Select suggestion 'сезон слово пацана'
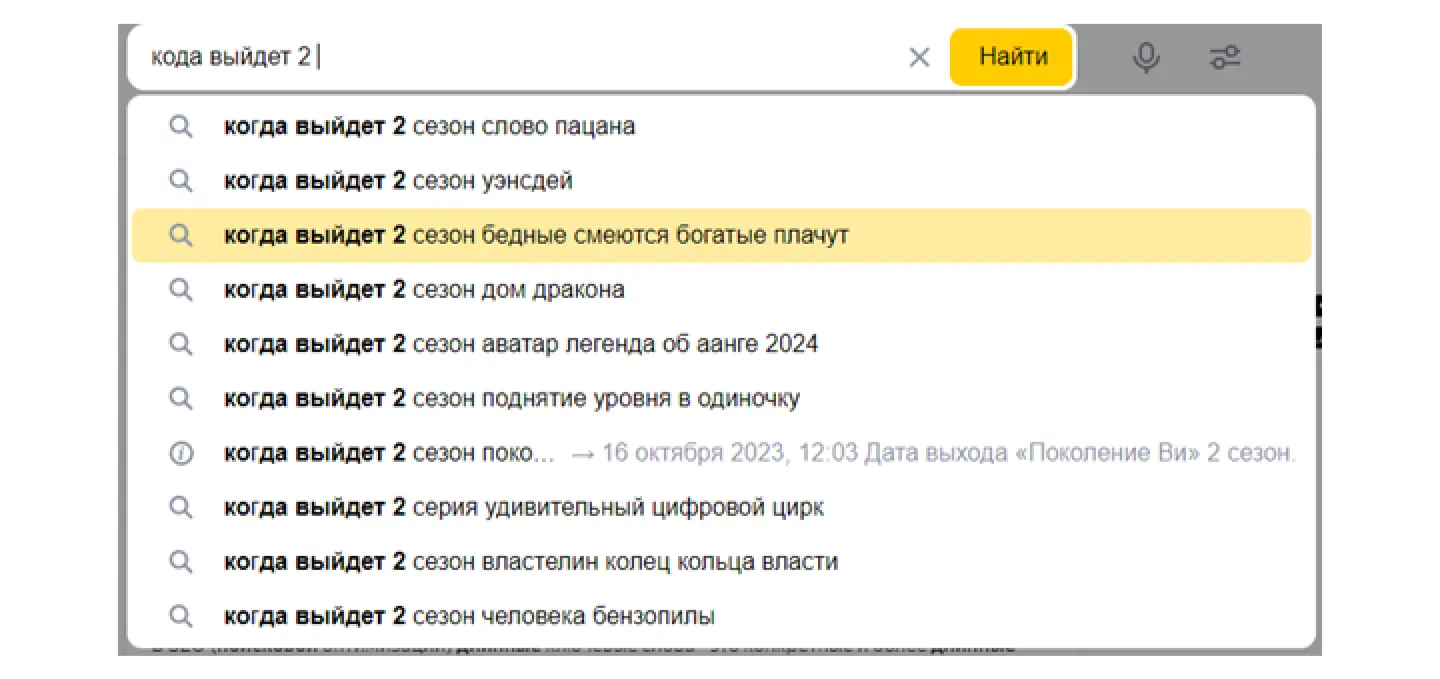 (721, 127)
